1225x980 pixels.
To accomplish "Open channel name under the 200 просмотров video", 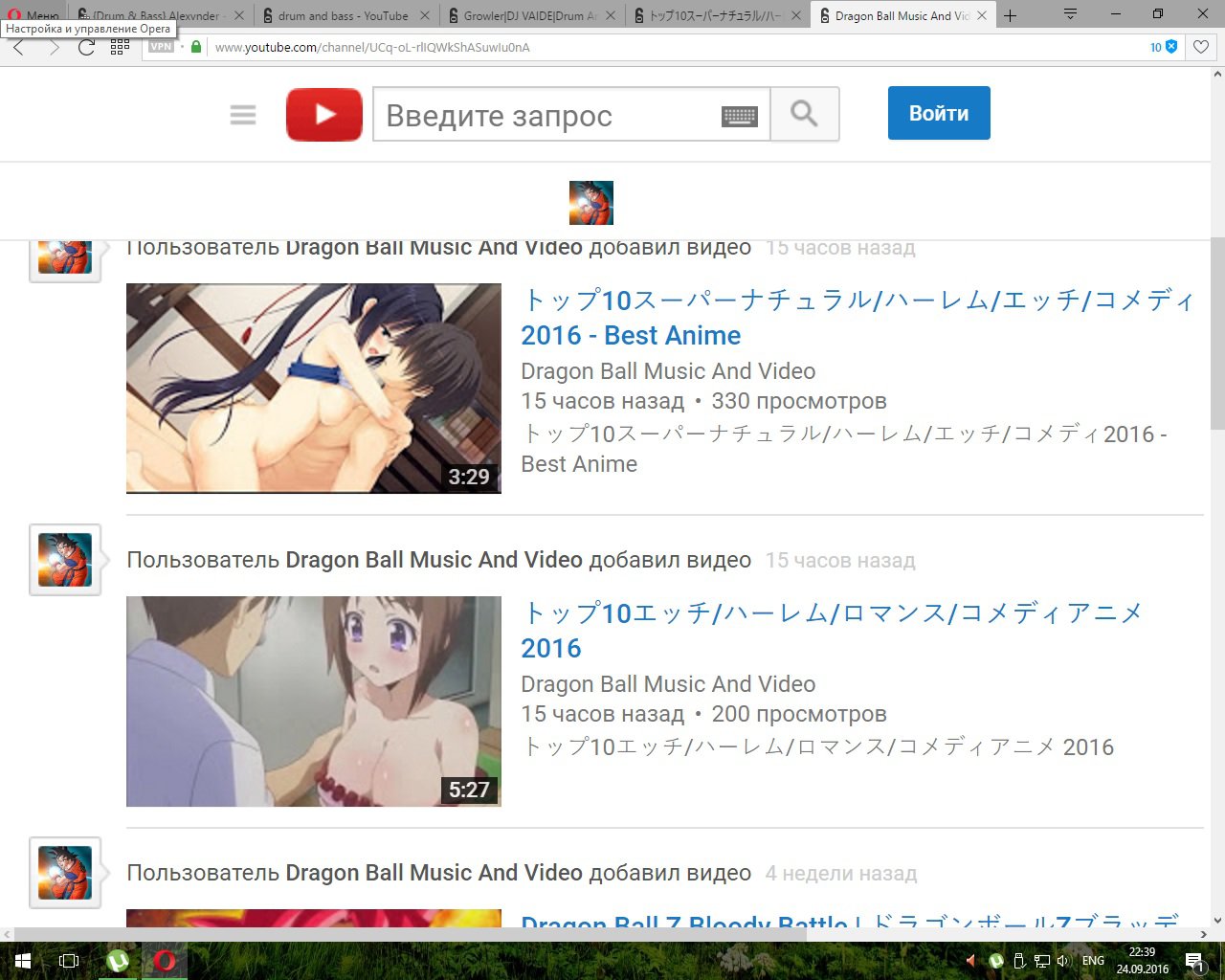I will coord(668,684).
